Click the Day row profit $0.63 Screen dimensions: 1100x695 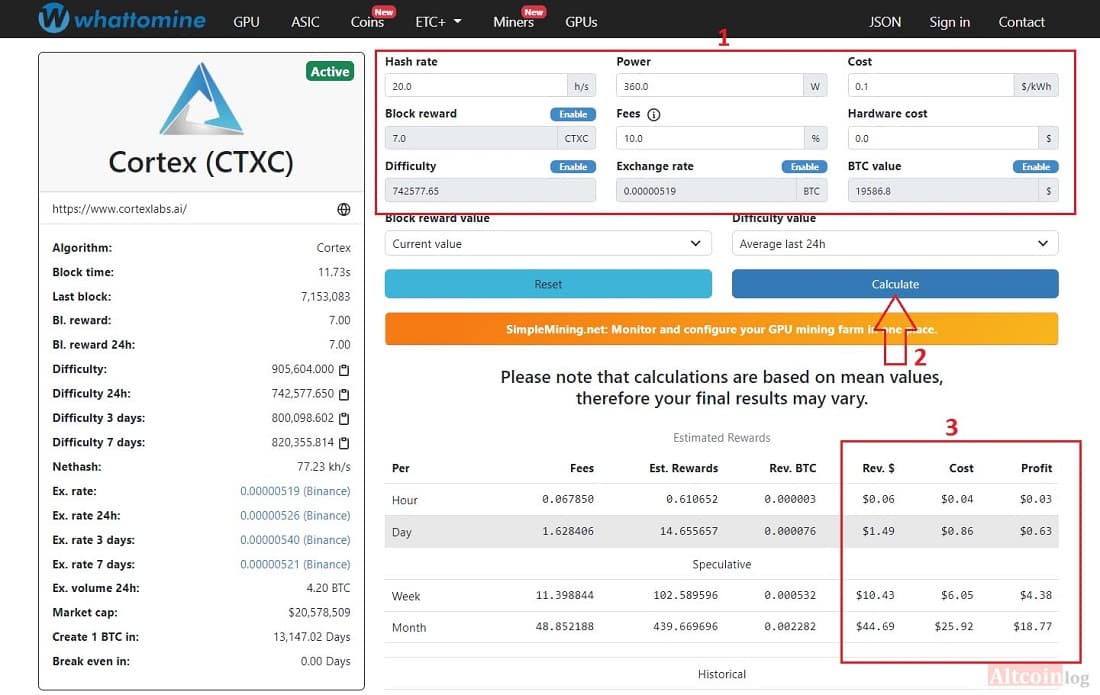[1035, 532]
